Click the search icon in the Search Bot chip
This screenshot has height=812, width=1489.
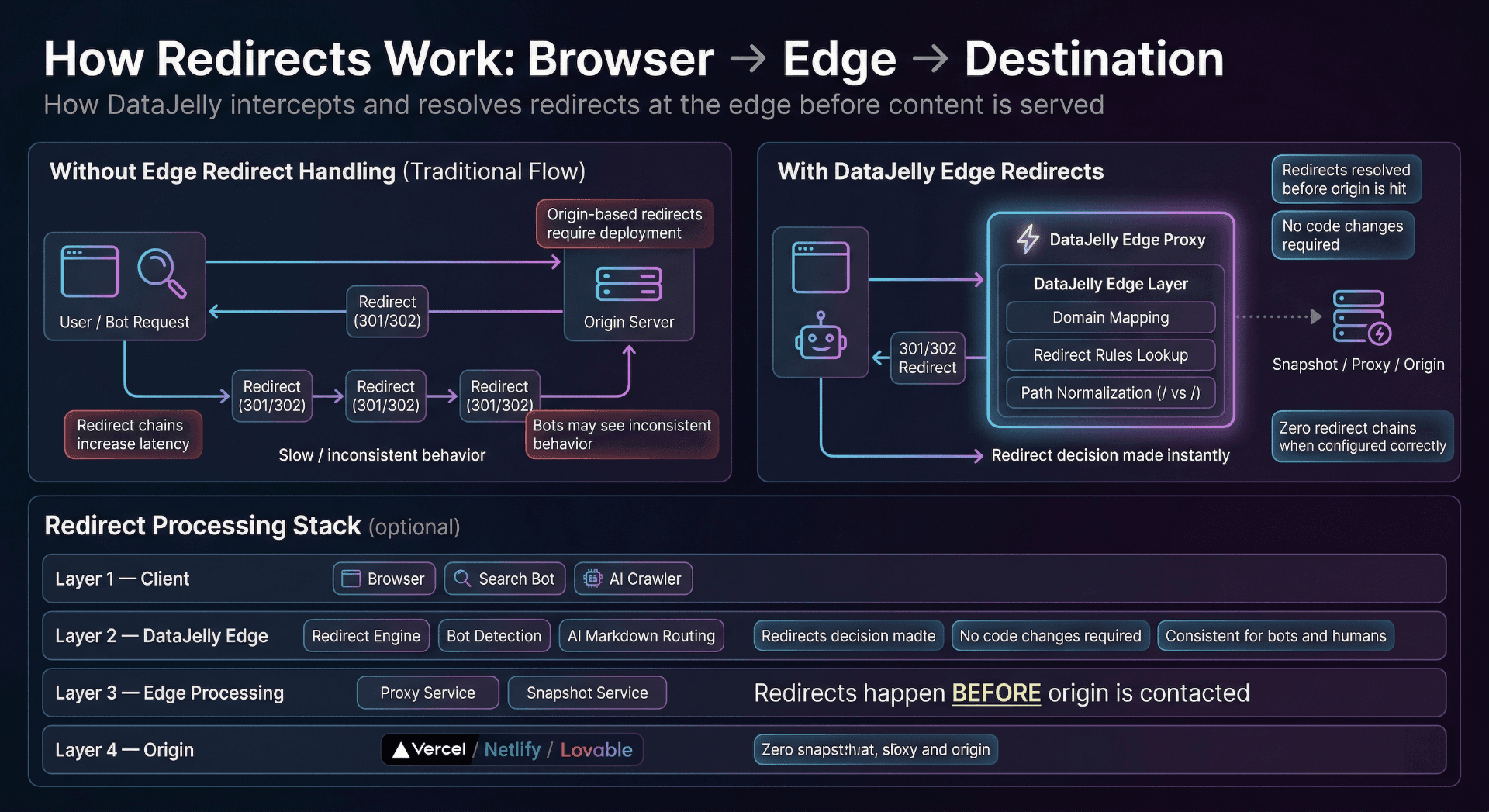(462, 579)
